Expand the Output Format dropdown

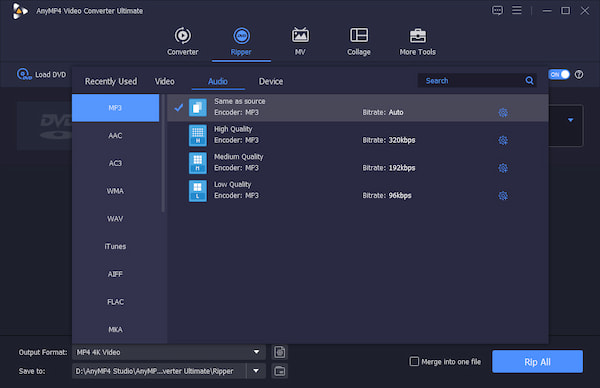click(256, 352)
